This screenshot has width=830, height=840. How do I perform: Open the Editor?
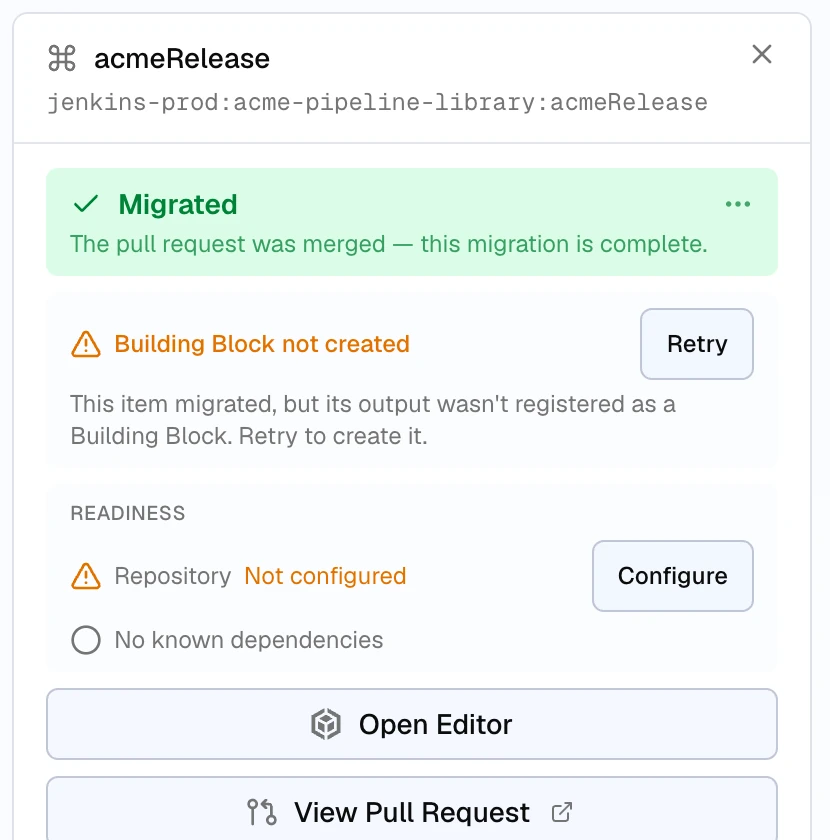[x=412, y=724]
